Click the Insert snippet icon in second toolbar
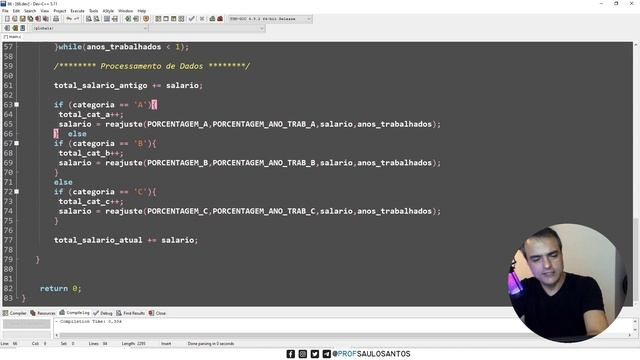The width and height of the screenshot is (640, 360). pos(7,28)
